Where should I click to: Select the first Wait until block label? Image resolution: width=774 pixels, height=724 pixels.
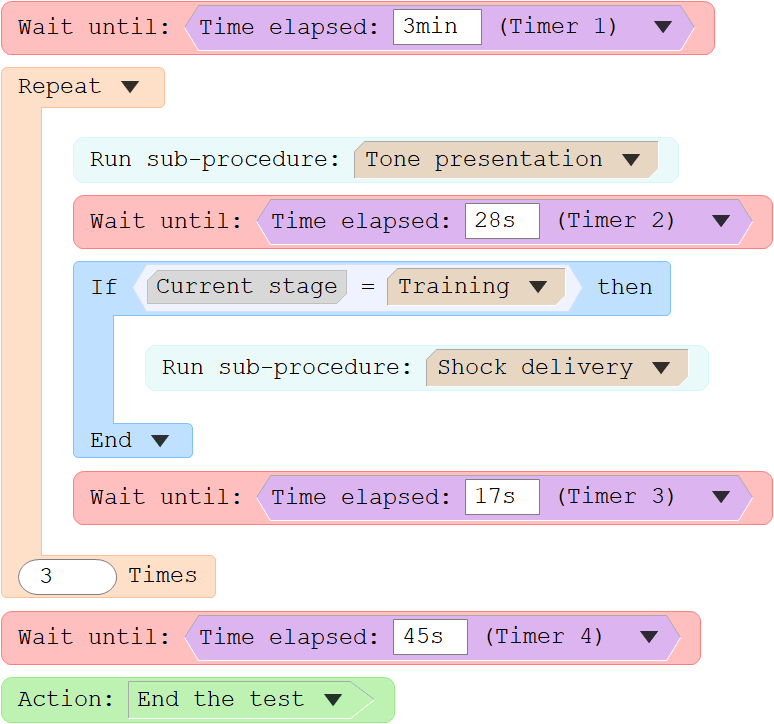94,27
